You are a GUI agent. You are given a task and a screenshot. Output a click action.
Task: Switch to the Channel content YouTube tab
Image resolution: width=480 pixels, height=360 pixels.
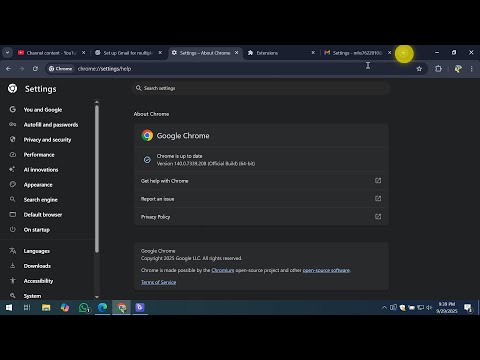52,53
